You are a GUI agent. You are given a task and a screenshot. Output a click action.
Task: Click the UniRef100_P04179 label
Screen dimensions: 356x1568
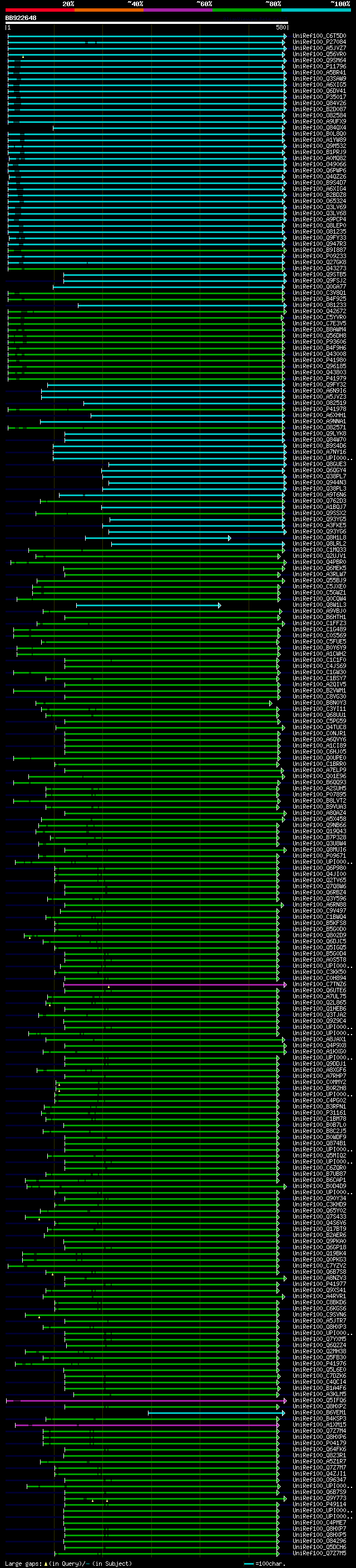319,1443
